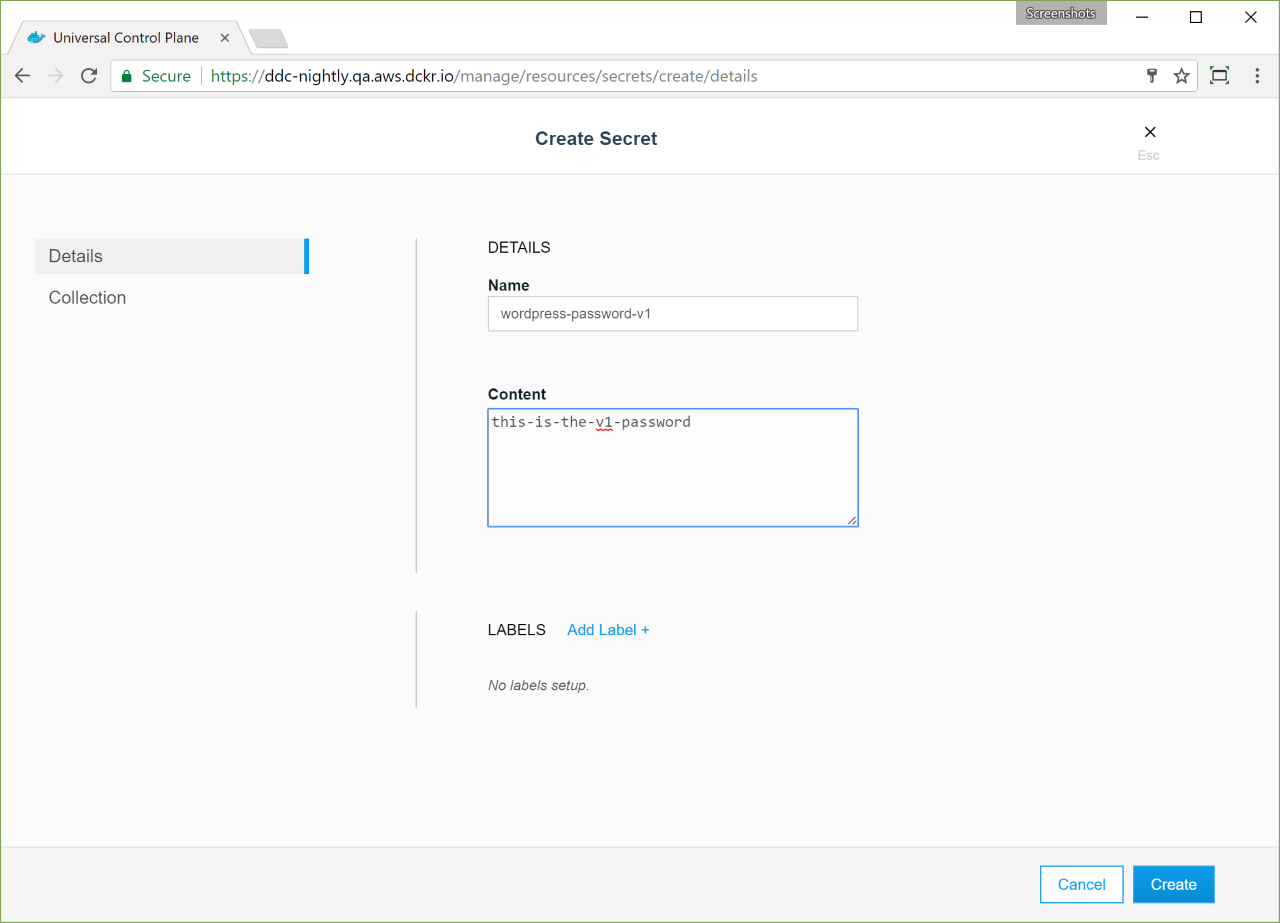Close Create Secret dialog with X
Screen dimensions: 1280x923
pyautogui.click(x=1150, y=132)
